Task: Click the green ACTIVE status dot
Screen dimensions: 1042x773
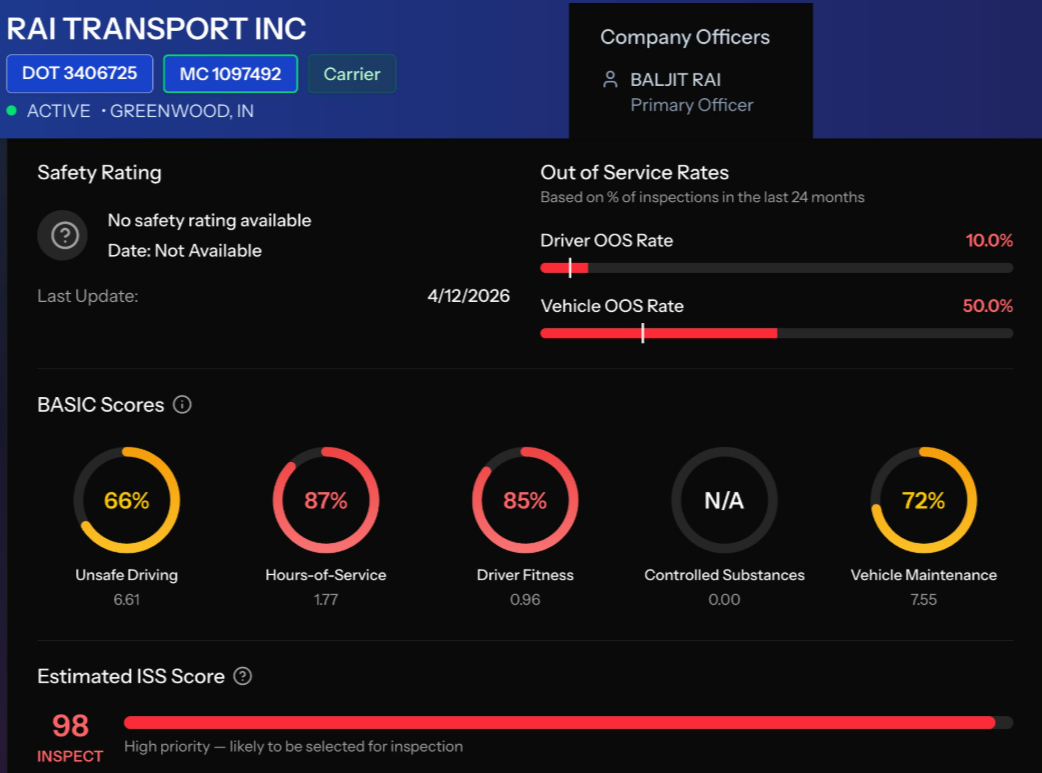Action: coord(11,110)
